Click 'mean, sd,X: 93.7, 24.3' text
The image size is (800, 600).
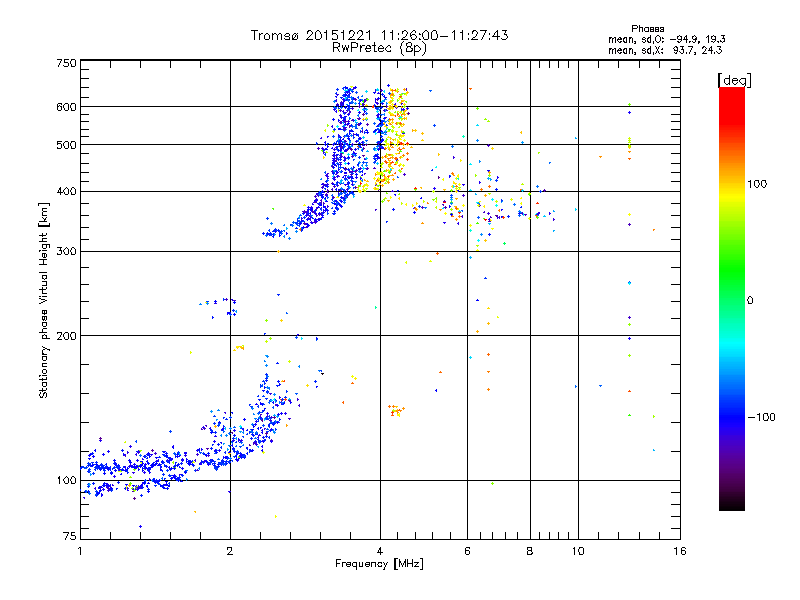[665, 50]
